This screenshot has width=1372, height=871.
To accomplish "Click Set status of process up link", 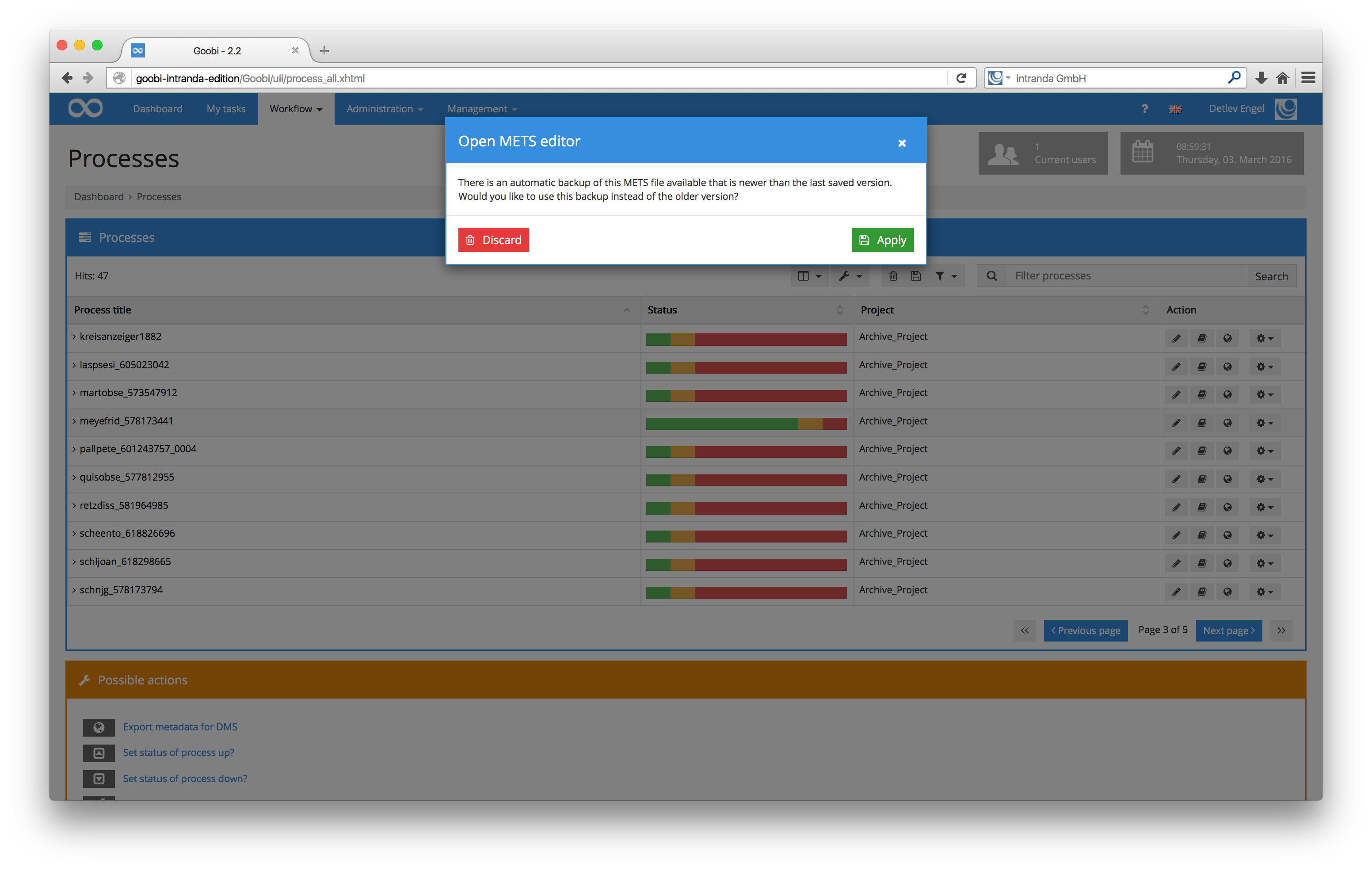I will coord(178,753).
